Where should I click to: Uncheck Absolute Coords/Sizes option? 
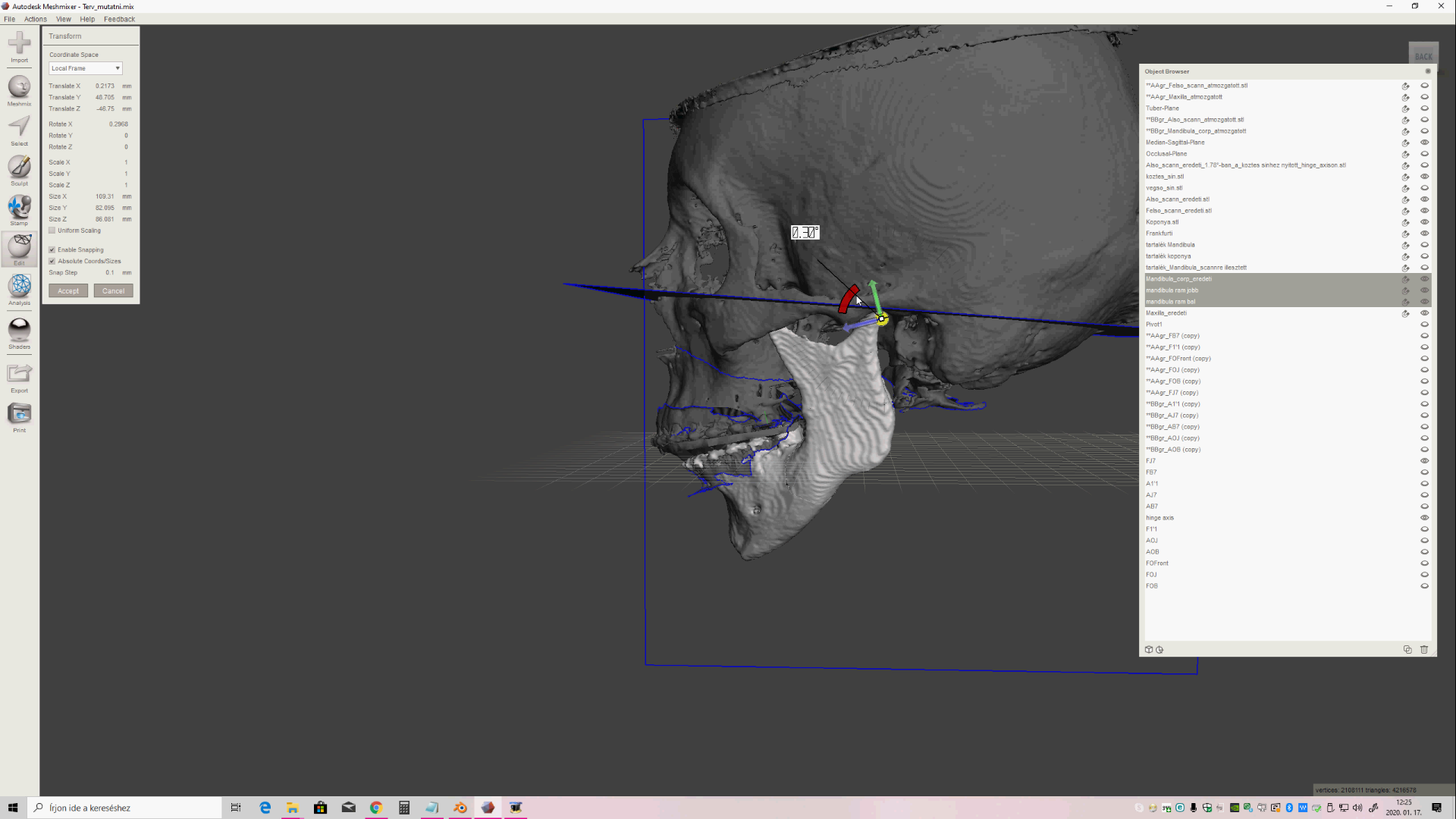pyautogui.click(x=52, y=261)
